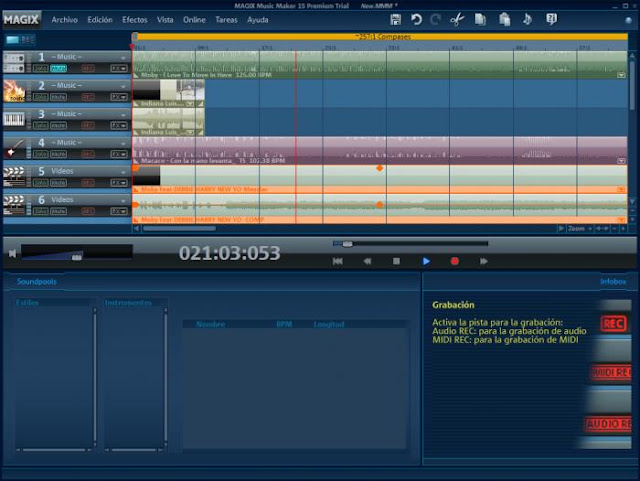
Task: Open the Online menu
Action: 194,20
